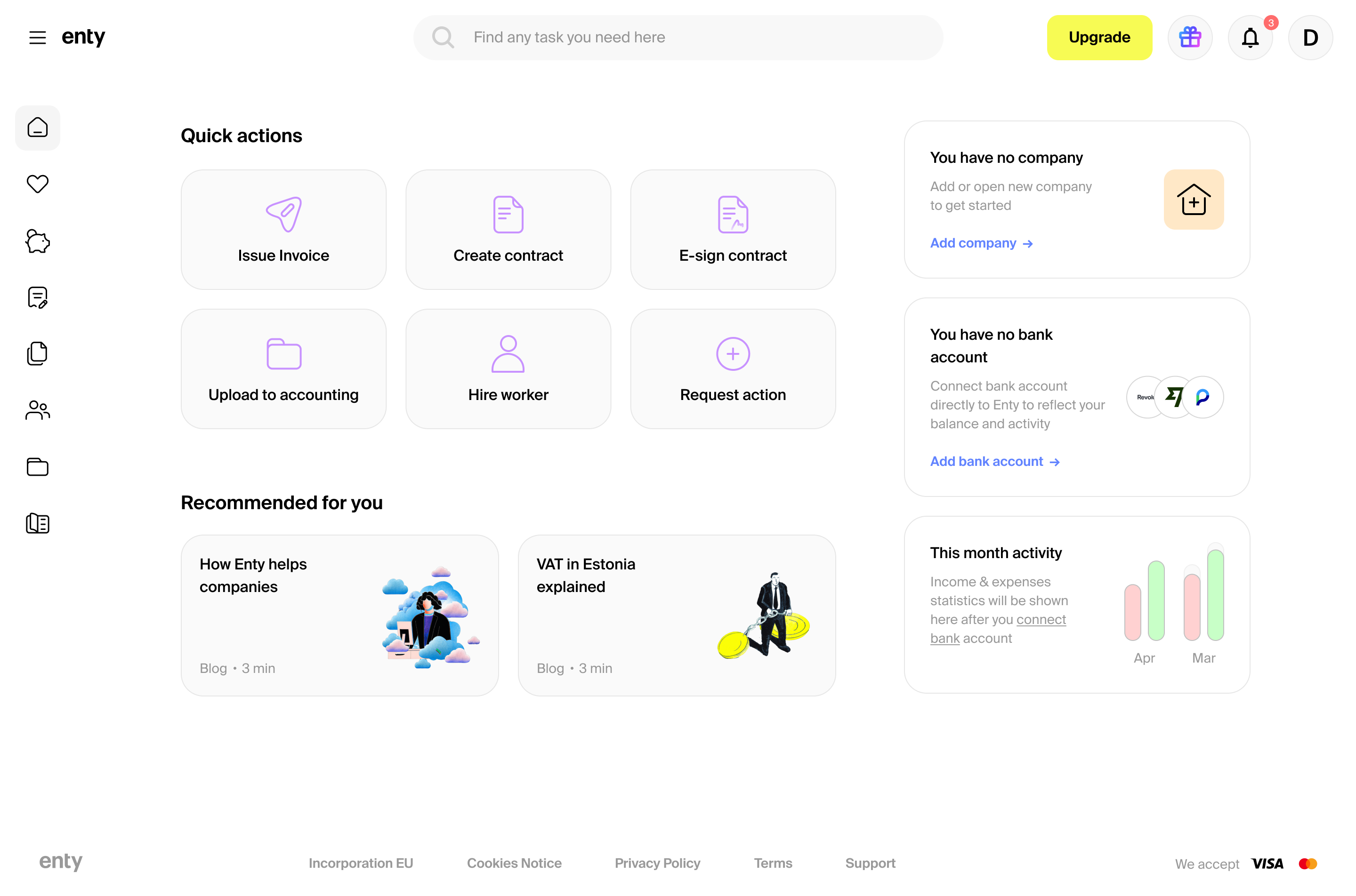Click the Upgrade button
The width and height of the screenshot is (1356, 896).
click(1099, 38)
